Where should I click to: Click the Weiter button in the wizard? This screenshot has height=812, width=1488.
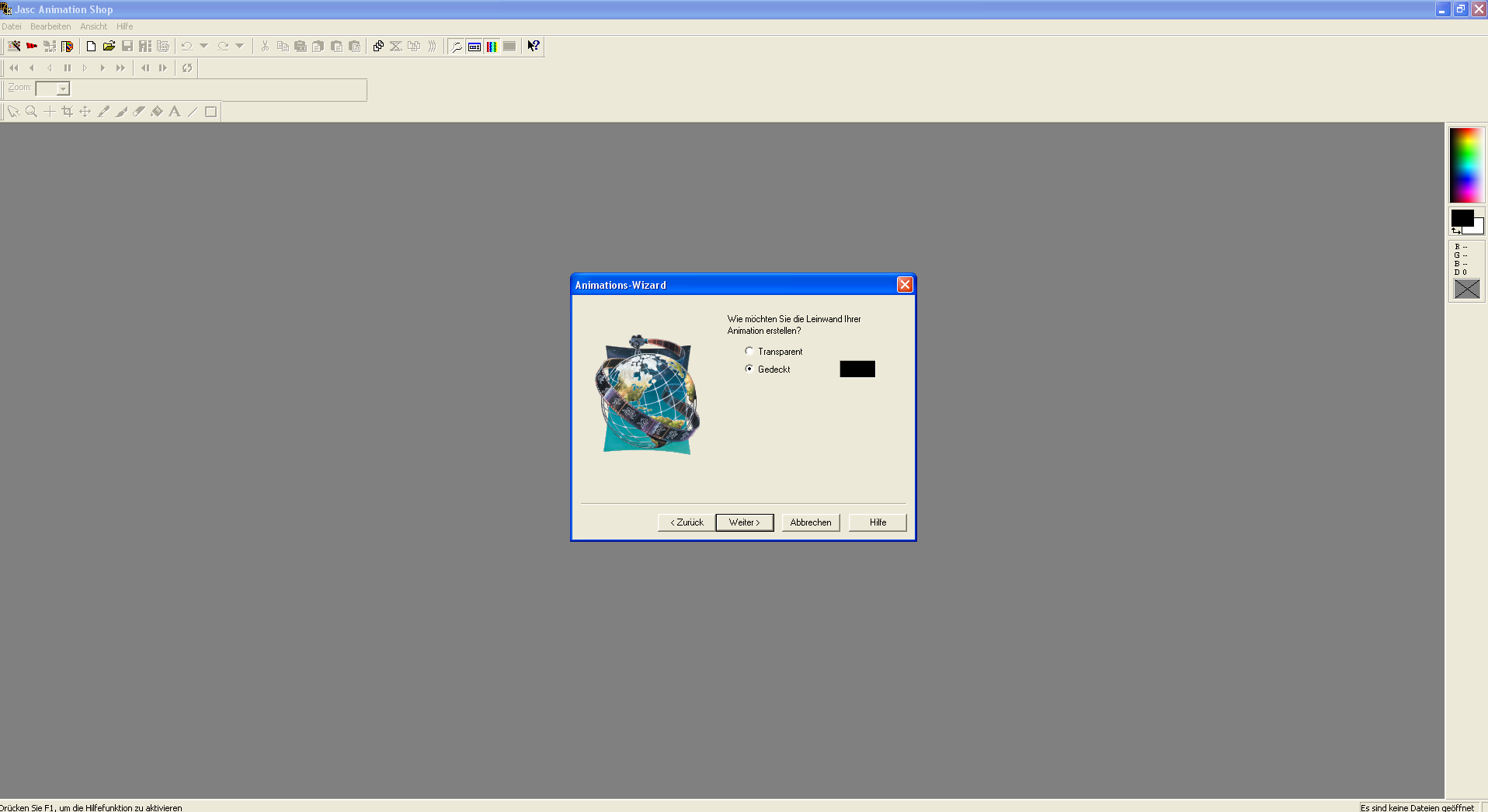pyautogui.click(x=744, y=522)
